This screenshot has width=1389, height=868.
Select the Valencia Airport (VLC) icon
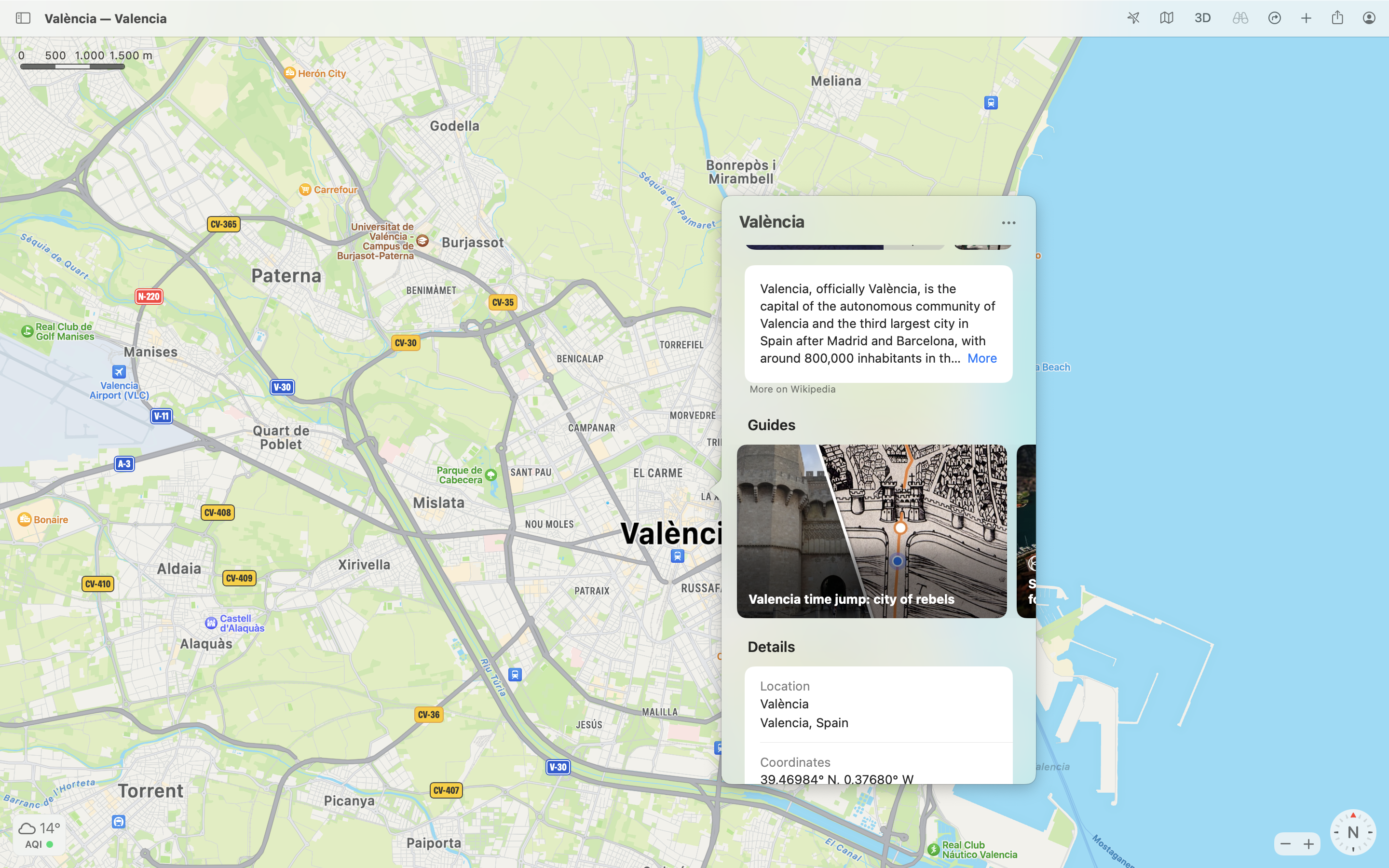click(x=119, y=371)
